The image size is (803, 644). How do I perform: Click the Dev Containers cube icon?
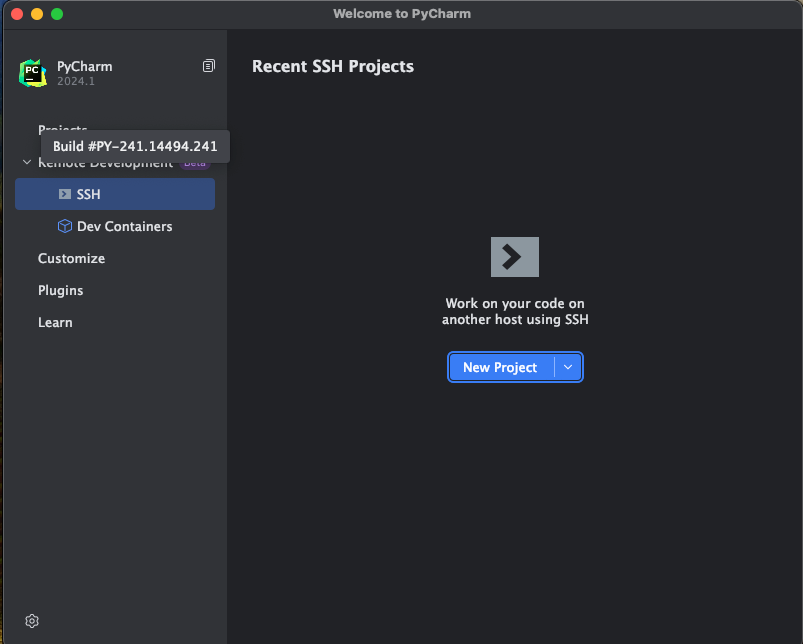point(65,226)
